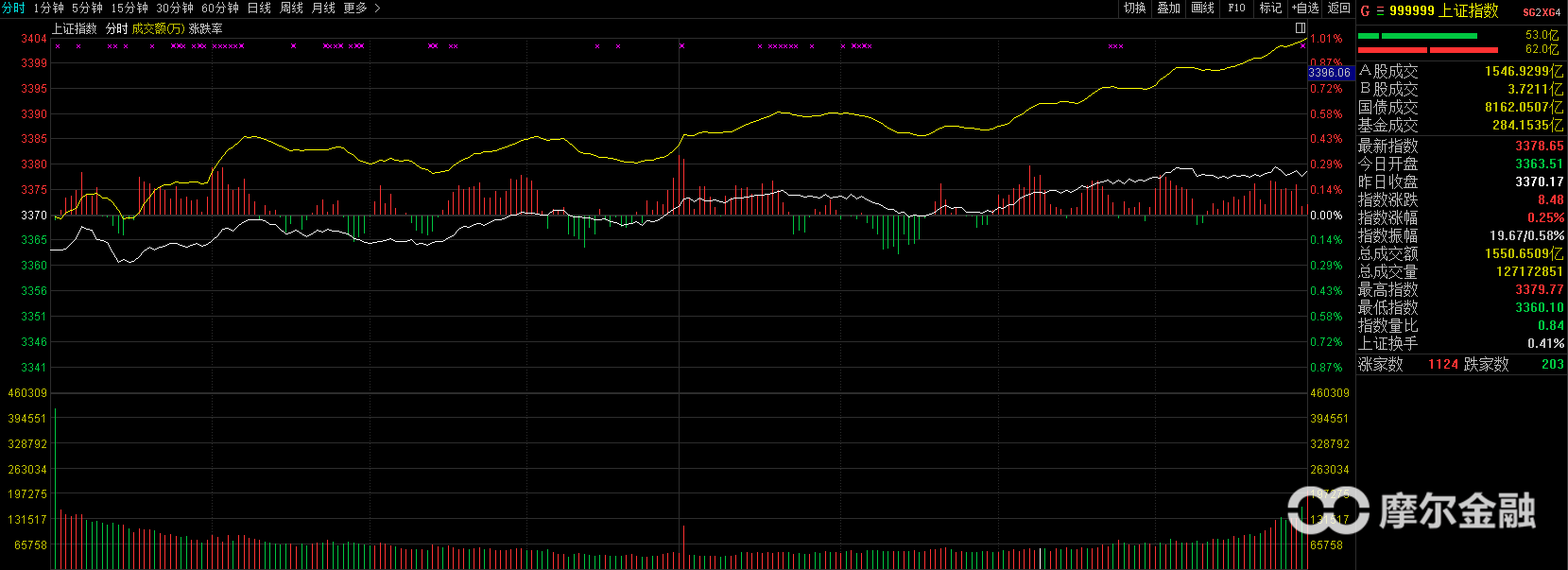Viewport: 1568px width, 570px height.
Task: Toggle the 涨跌率 display option
Action: coord(206,28)
